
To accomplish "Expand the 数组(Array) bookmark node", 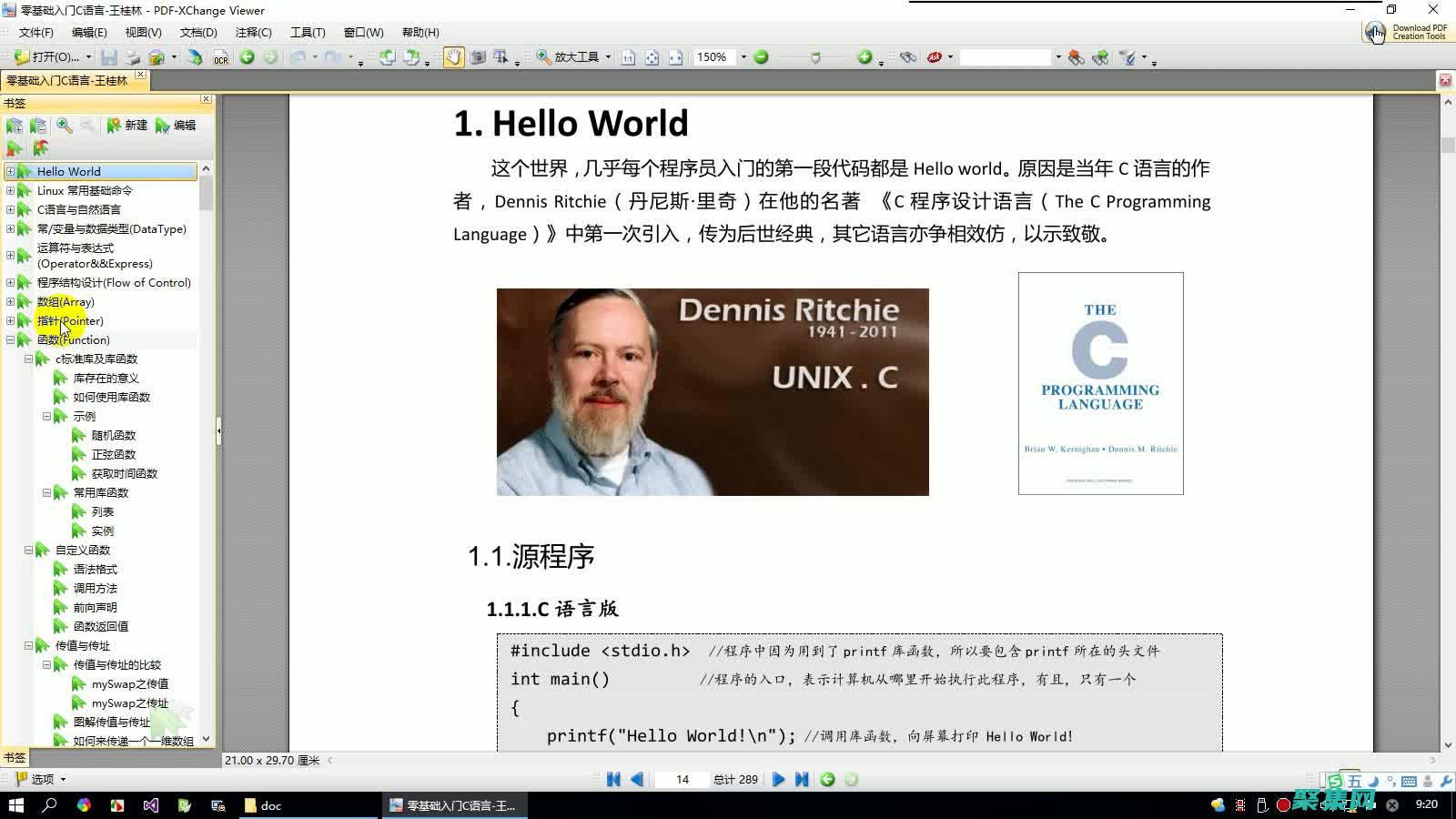I will click(x=10, y=301).
